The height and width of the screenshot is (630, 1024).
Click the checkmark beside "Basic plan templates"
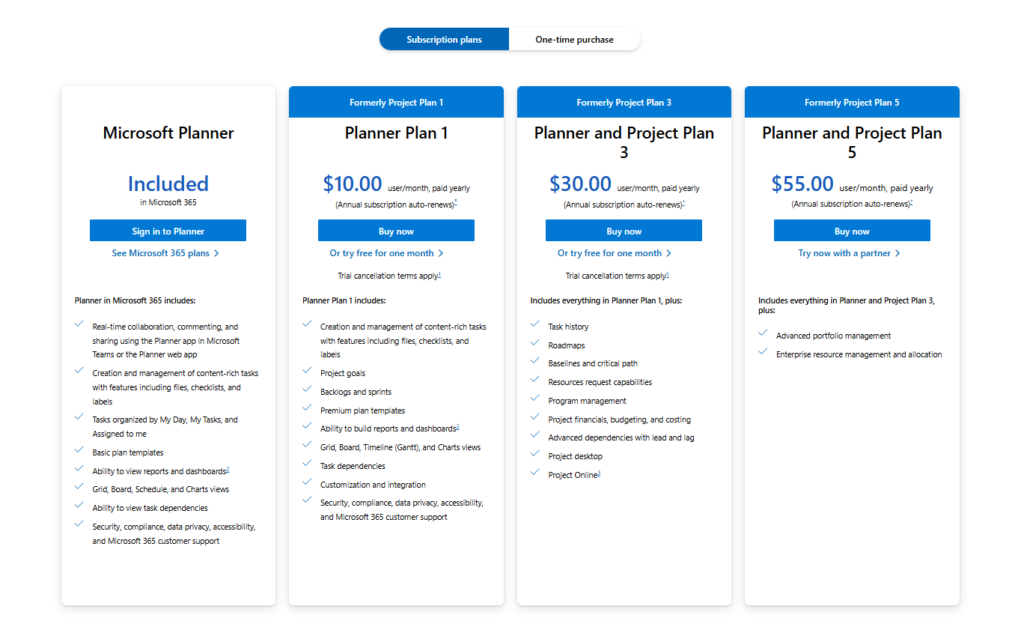point(79,452)
